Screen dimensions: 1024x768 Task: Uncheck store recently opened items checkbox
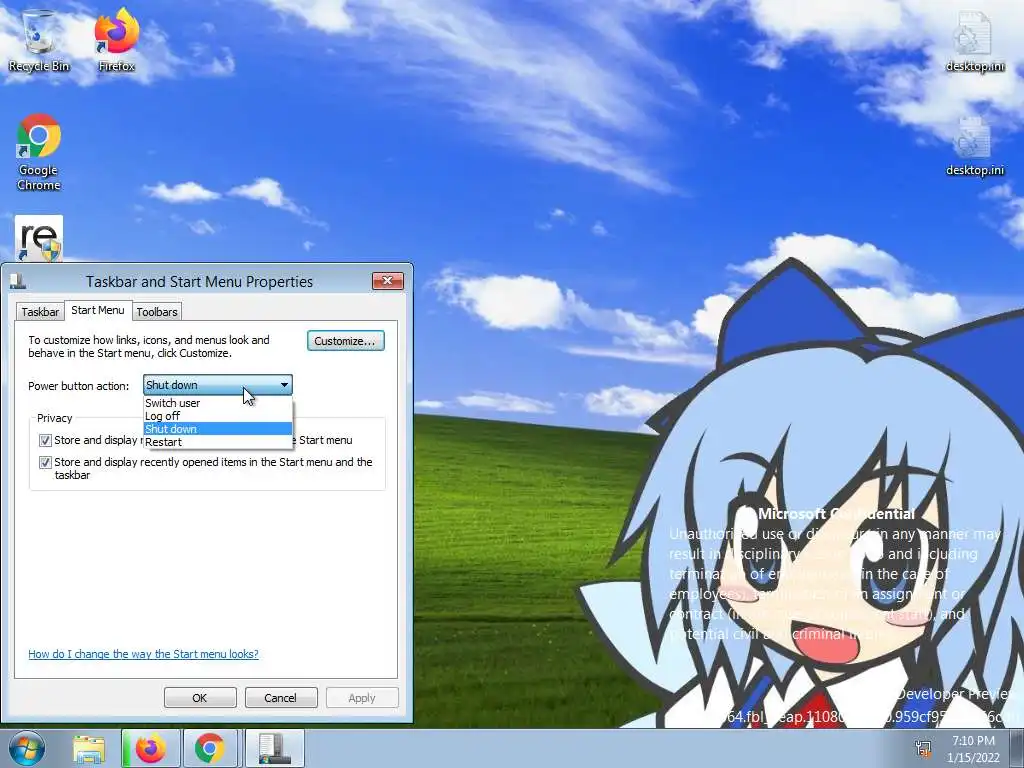pos(45,462)
